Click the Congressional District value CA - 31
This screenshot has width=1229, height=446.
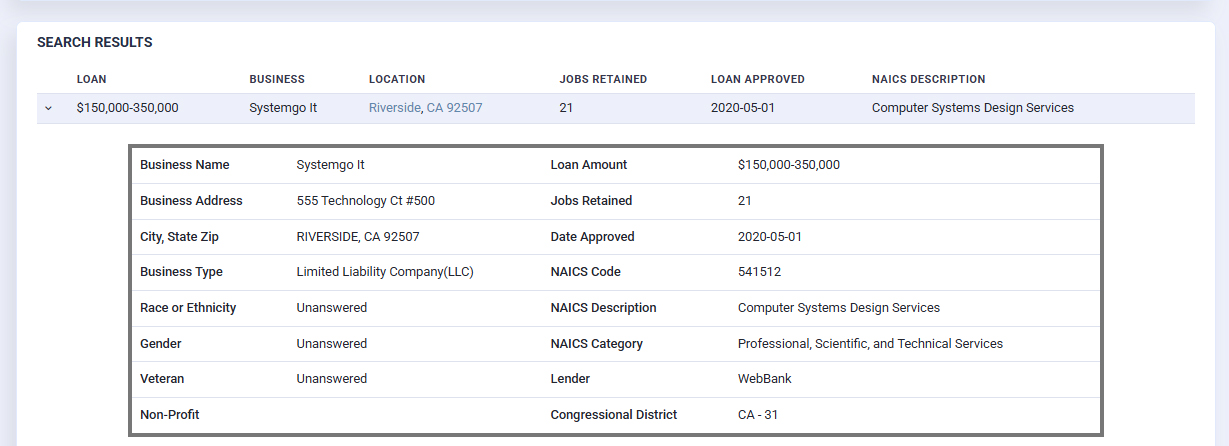(757, 415)
